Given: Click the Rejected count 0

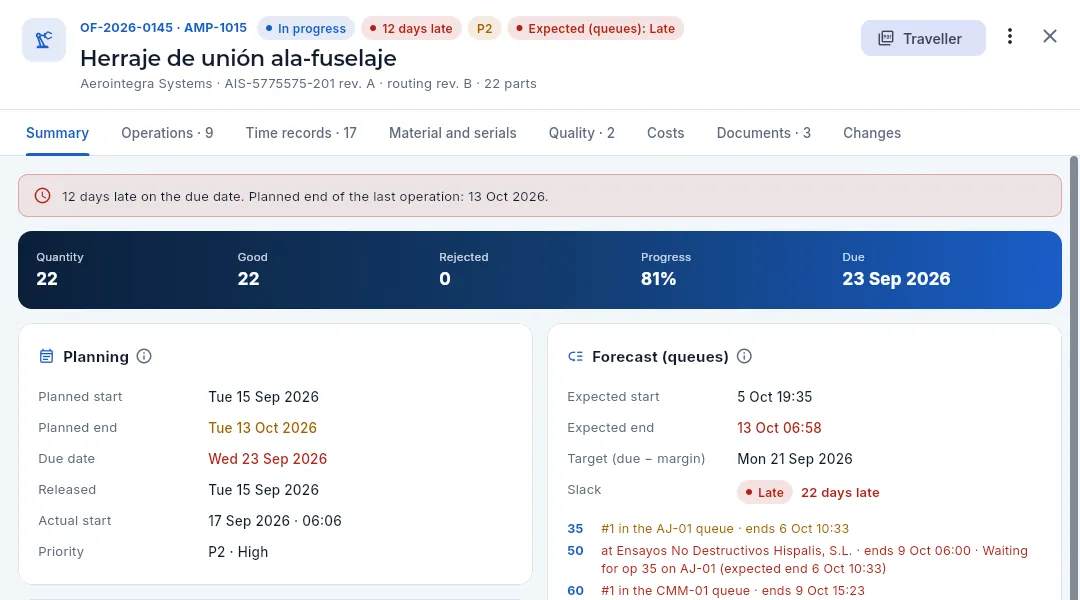Looking at the screenshot, I should click(x=445, y=278).
